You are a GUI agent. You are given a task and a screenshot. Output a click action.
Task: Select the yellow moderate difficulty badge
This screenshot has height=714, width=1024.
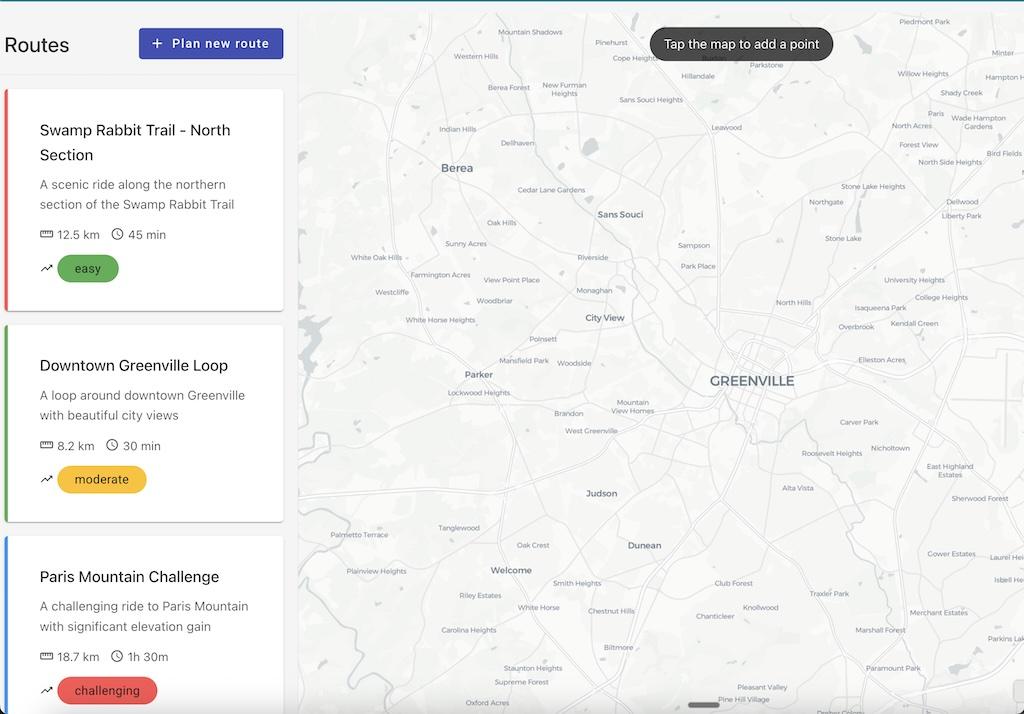click(x=102, y=479)
